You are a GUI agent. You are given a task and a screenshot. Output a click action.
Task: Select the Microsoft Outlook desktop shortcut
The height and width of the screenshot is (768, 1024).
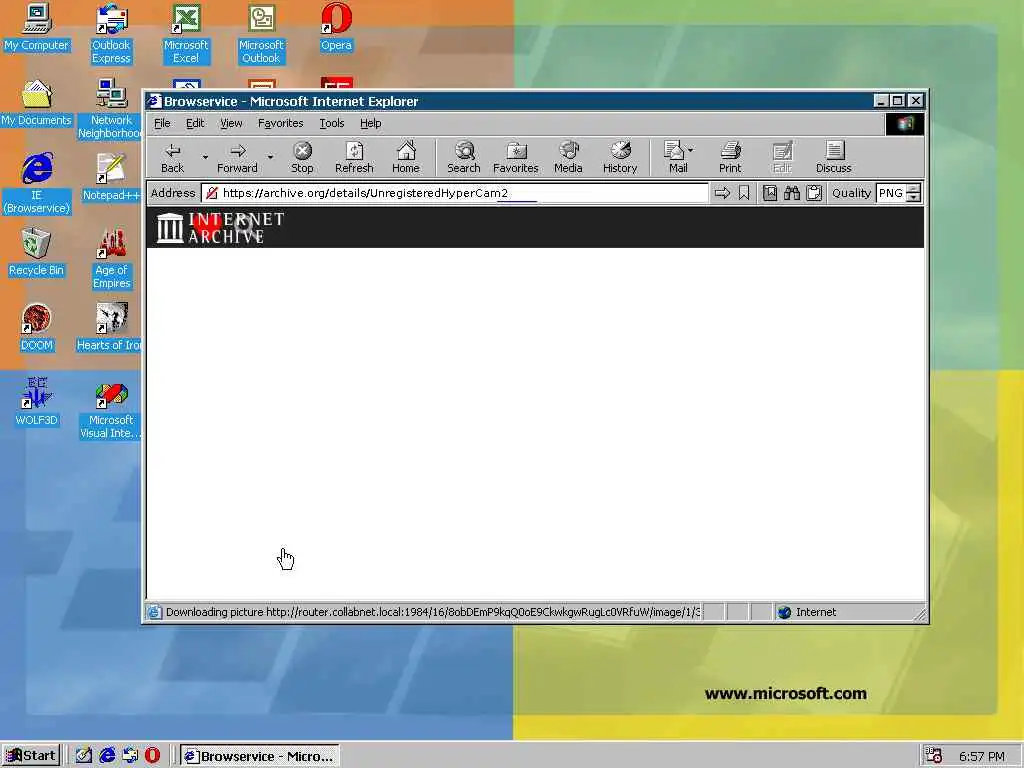tap(261, 34)
